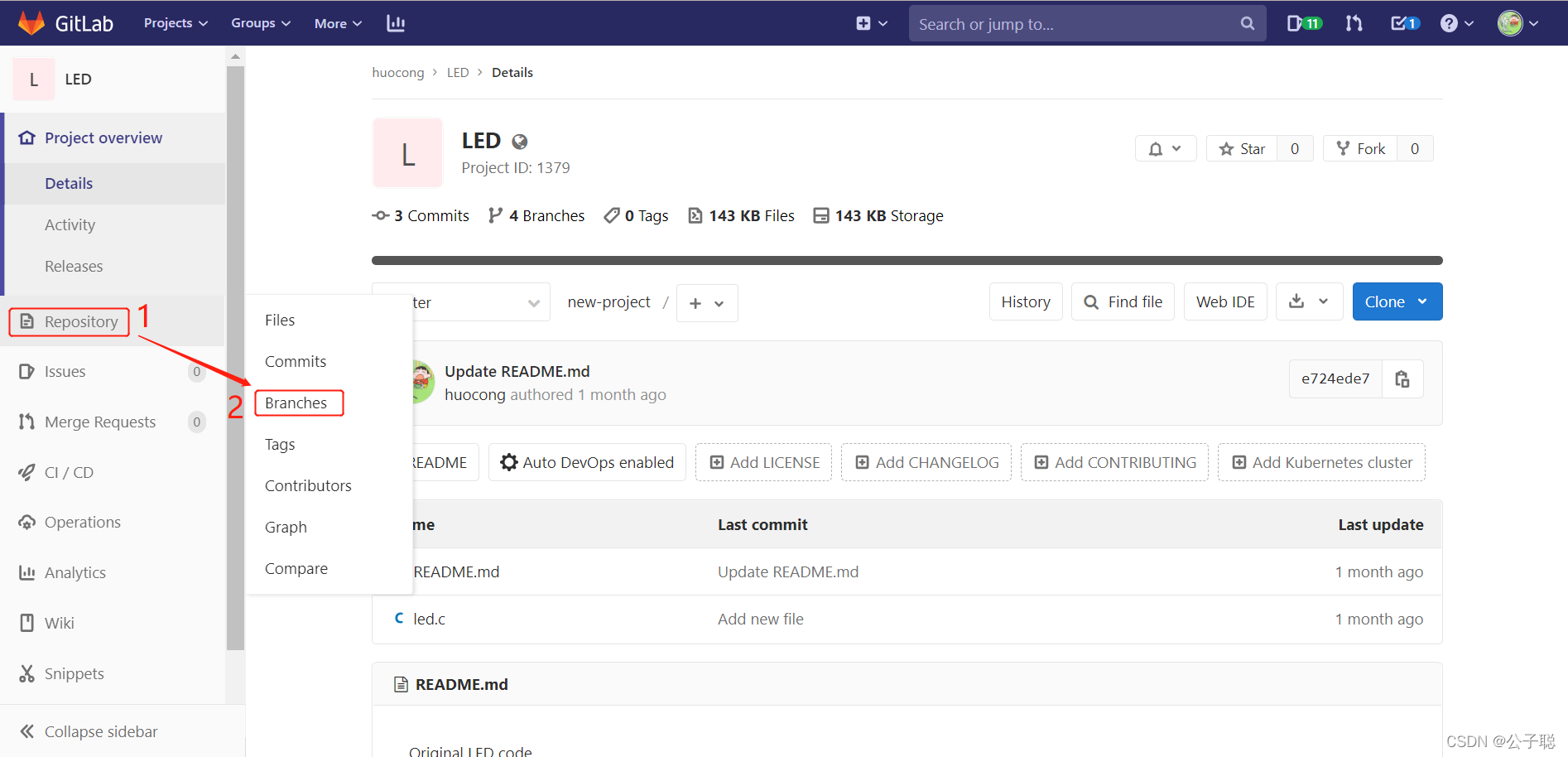This screenshot has height=757, width=1568.
Task: Open the Web IDE
Action: click(x=1225, y=301)
